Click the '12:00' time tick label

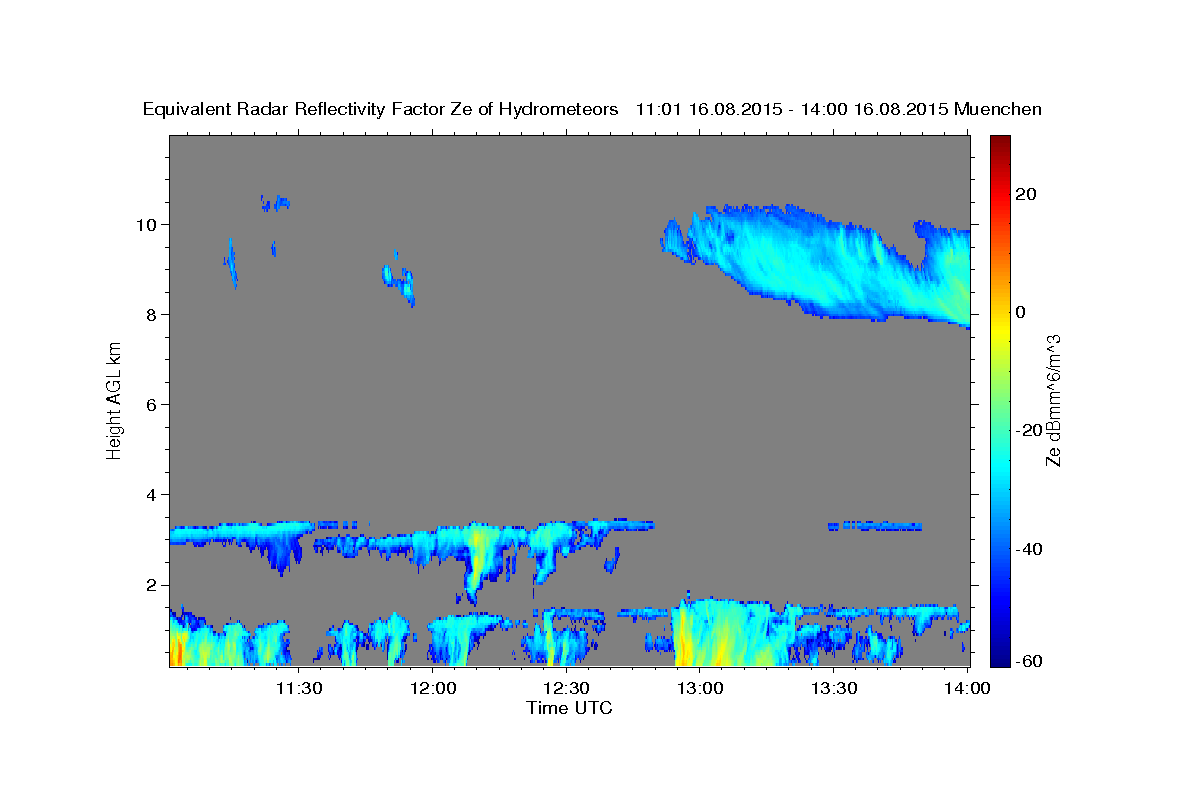432,688
